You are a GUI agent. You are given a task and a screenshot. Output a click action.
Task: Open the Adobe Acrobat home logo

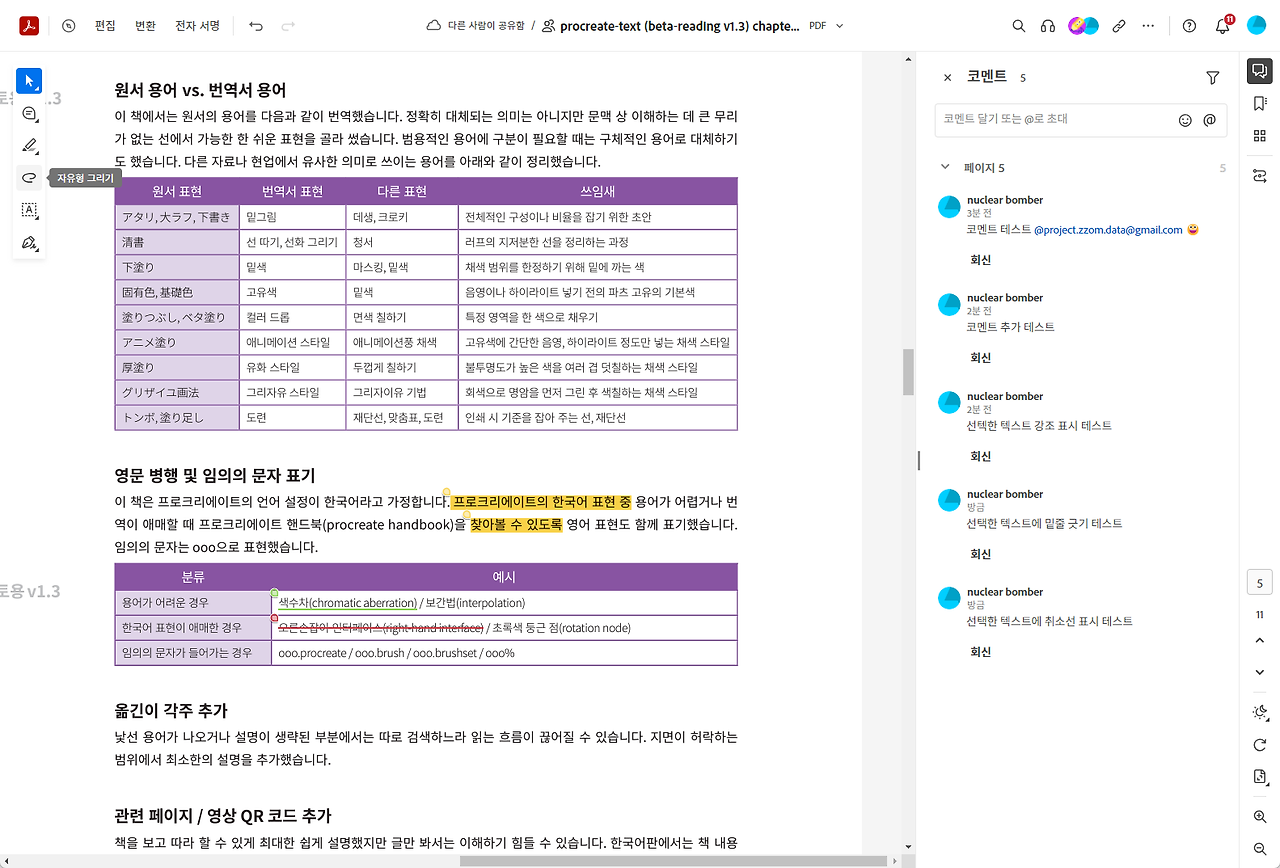(29, 26)
